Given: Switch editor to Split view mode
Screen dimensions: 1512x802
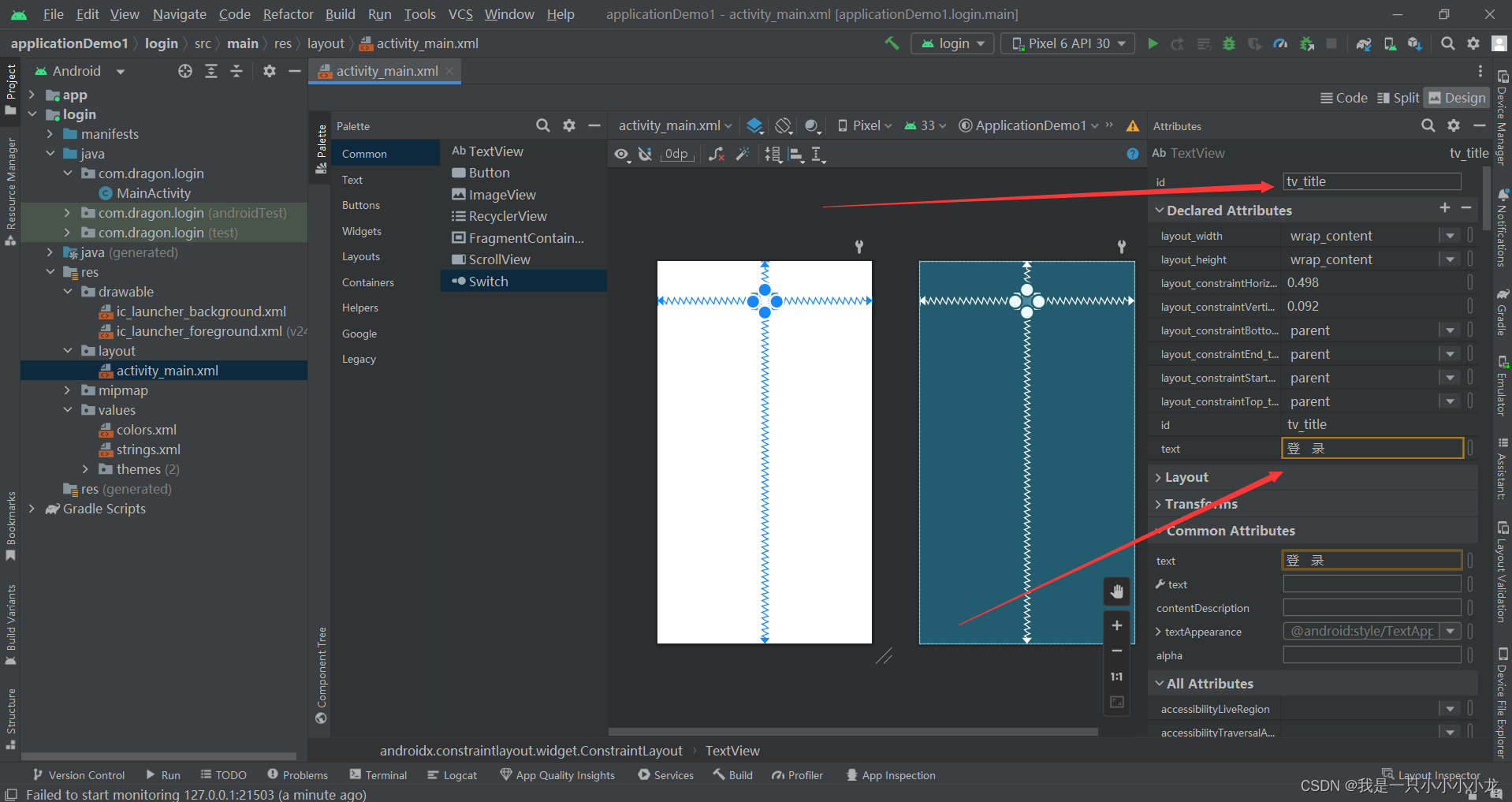Looking at the screenshot, I should click(x=1398, y=98).
